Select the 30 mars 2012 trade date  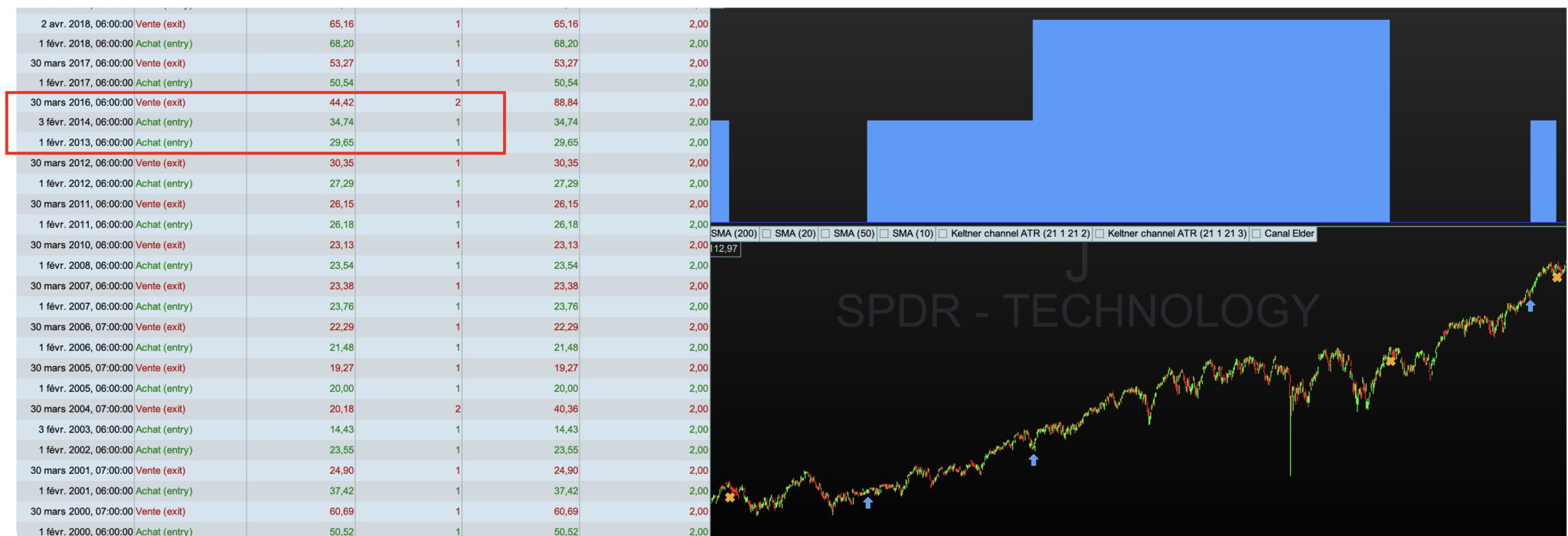point(82,163)
